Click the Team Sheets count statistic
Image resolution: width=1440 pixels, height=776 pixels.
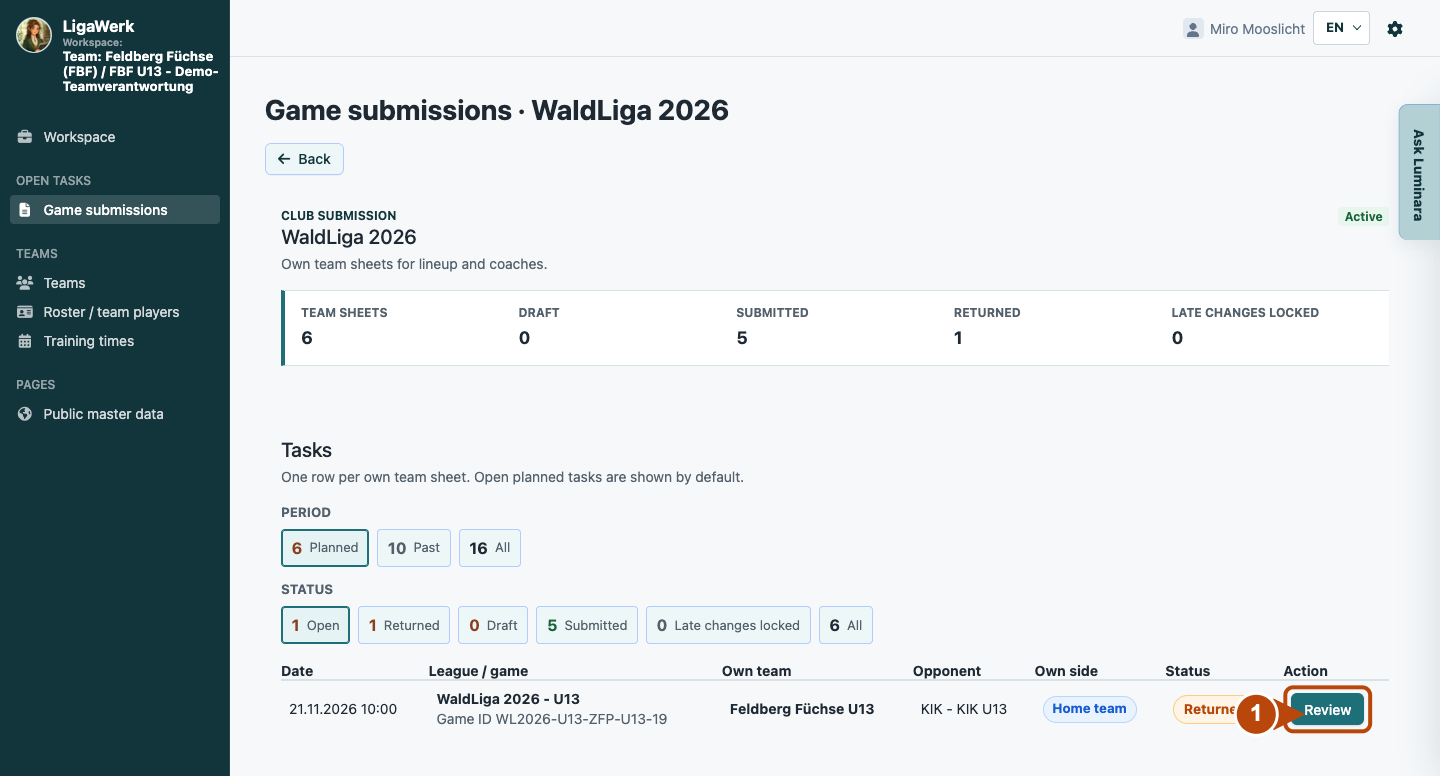(x=344, y=327)
